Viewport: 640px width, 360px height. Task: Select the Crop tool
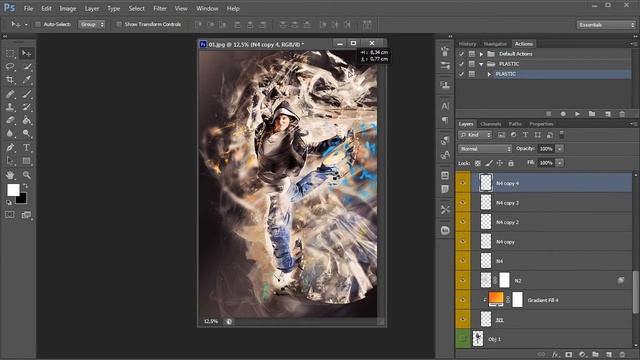[x=10, y=80]
